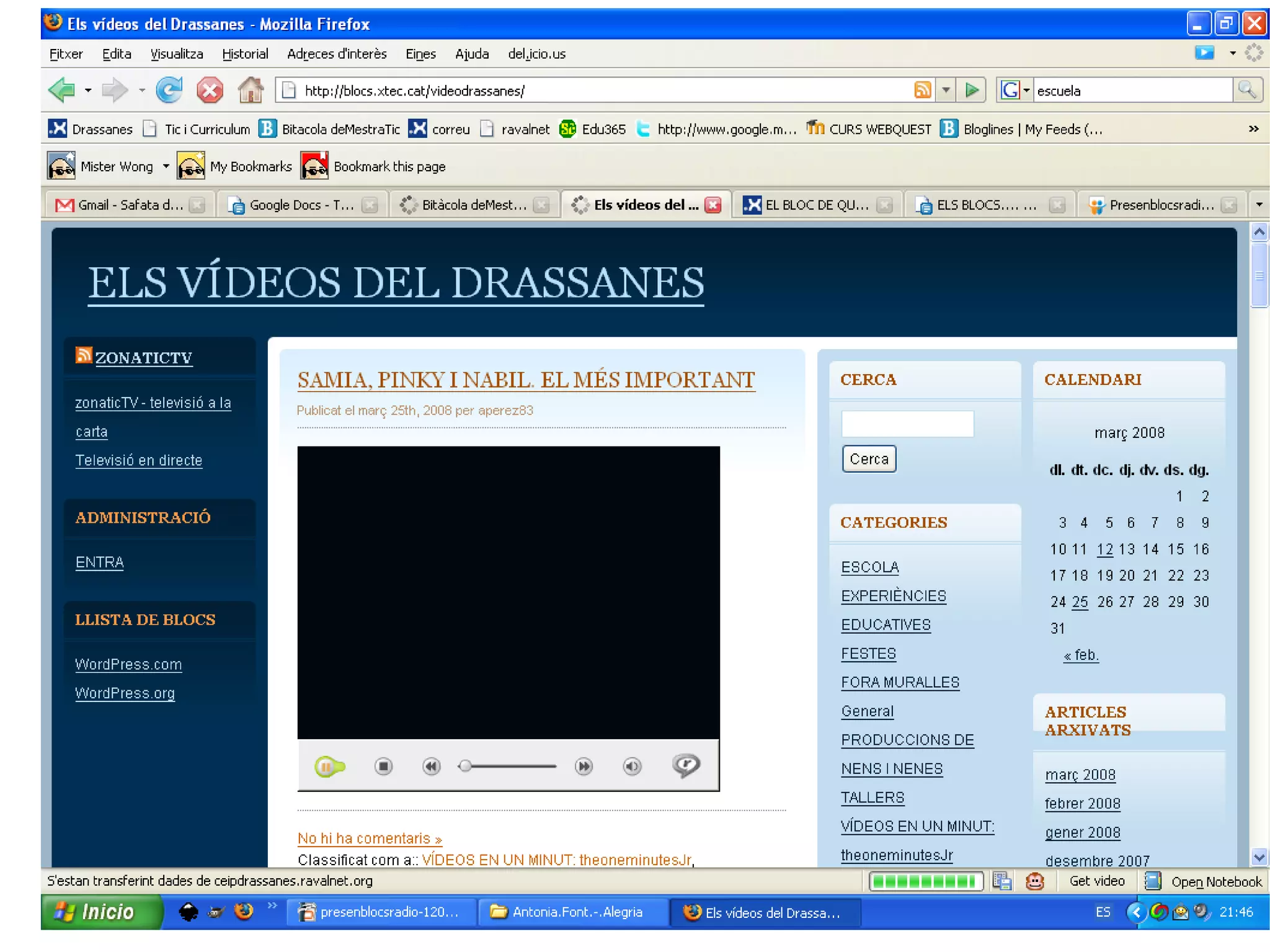The image size is (1270, 952).
Task: Open the Historial menu
Action: point(245,54)
